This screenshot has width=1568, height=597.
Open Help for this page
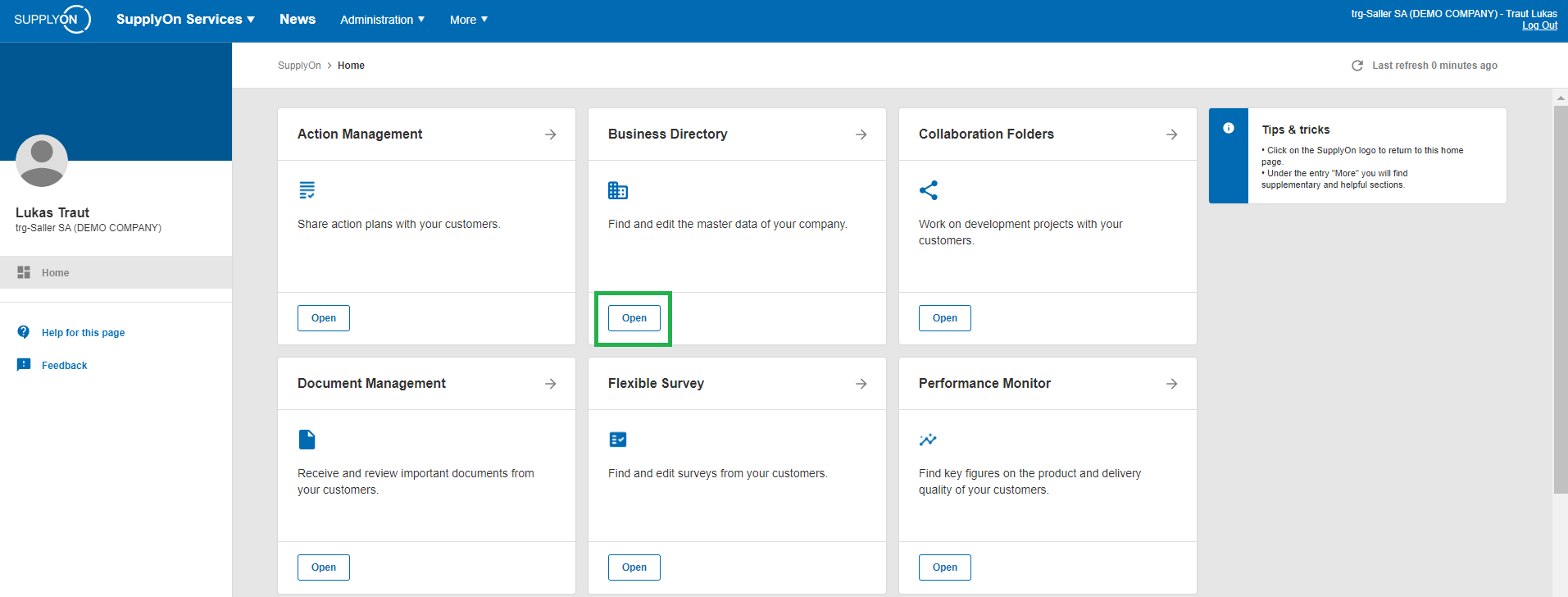click(x=84, y=333)
